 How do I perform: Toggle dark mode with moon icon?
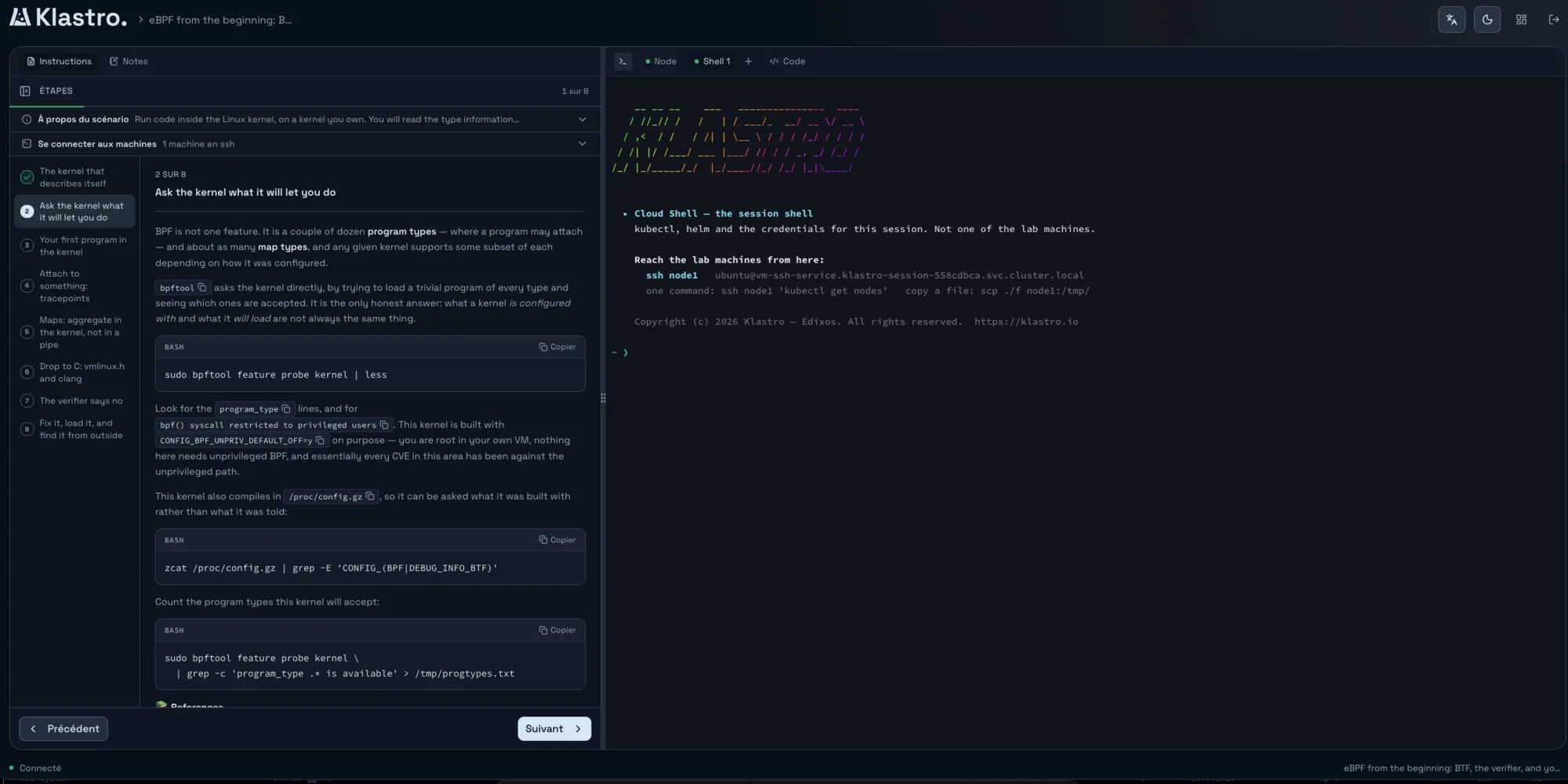(x=1487, y=20)
